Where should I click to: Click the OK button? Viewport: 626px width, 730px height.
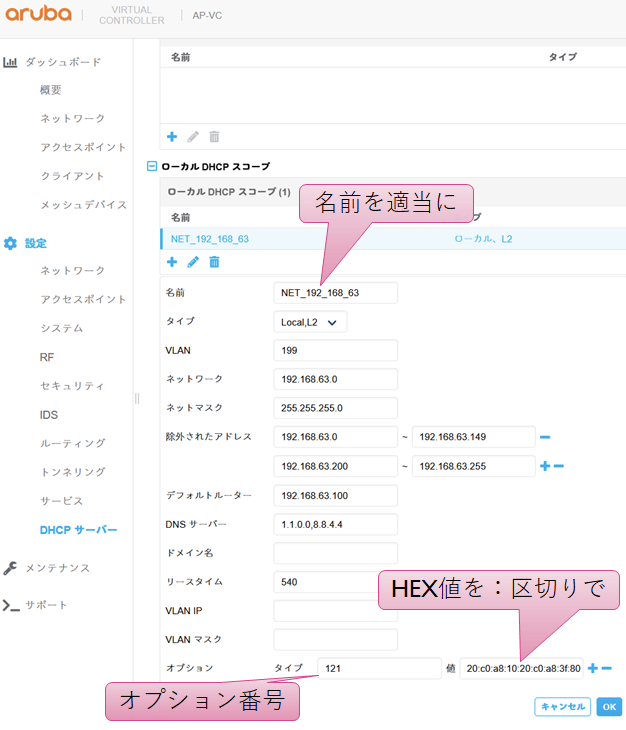coord(609,706)
